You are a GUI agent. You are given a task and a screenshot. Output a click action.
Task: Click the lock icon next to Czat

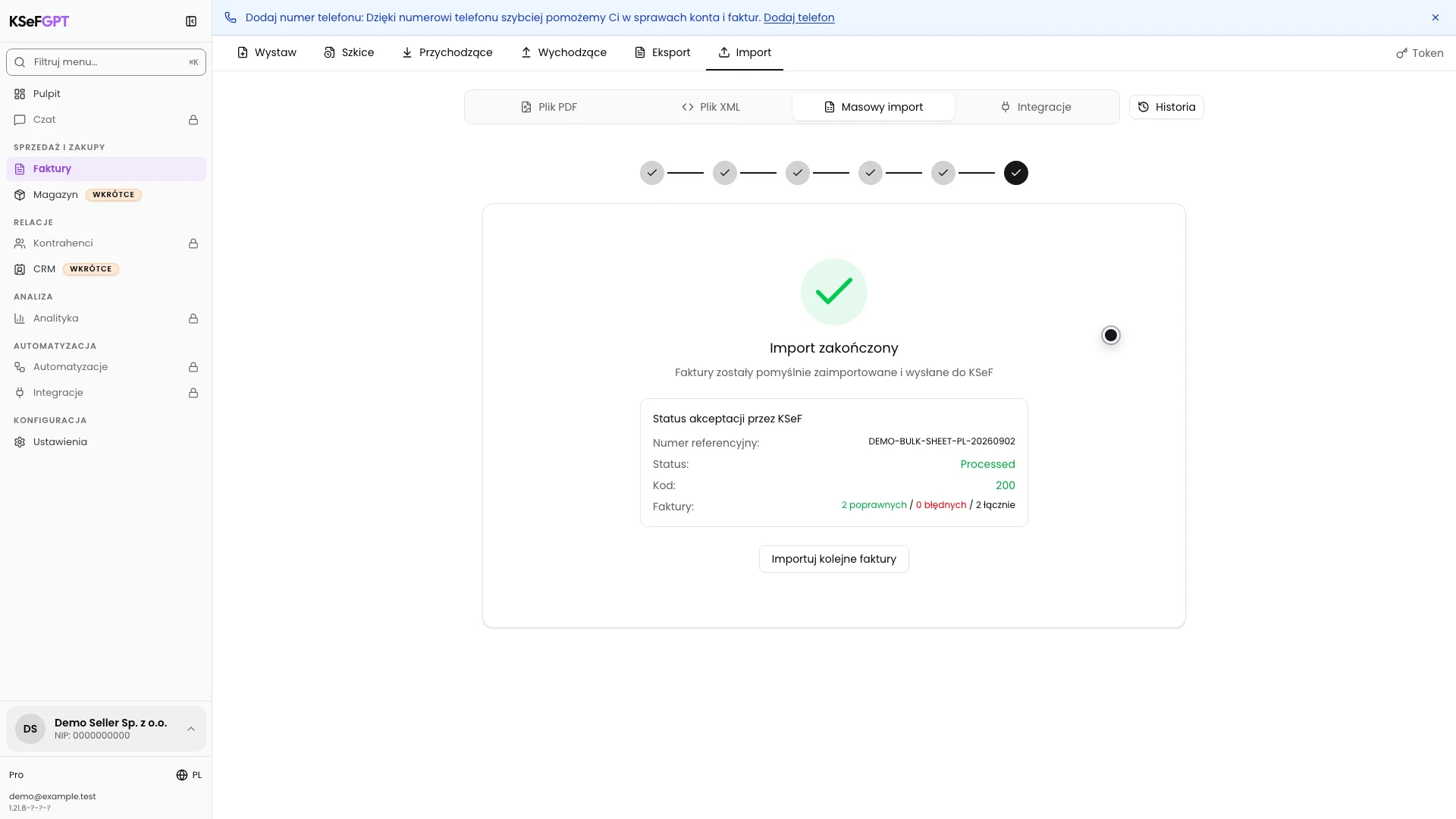click(x=193, y=120)
